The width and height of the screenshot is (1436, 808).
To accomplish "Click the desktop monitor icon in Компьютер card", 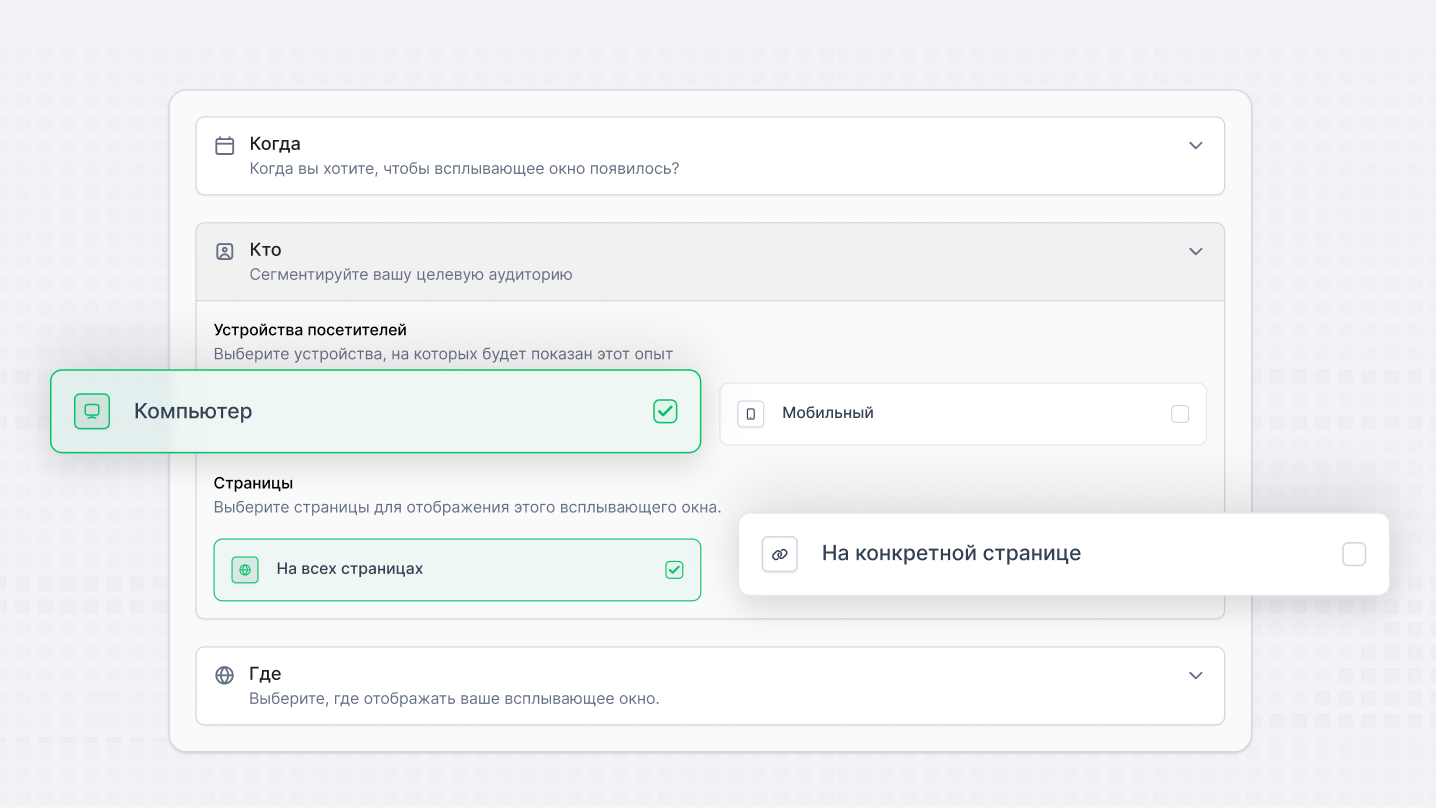I will coord(92,411).
